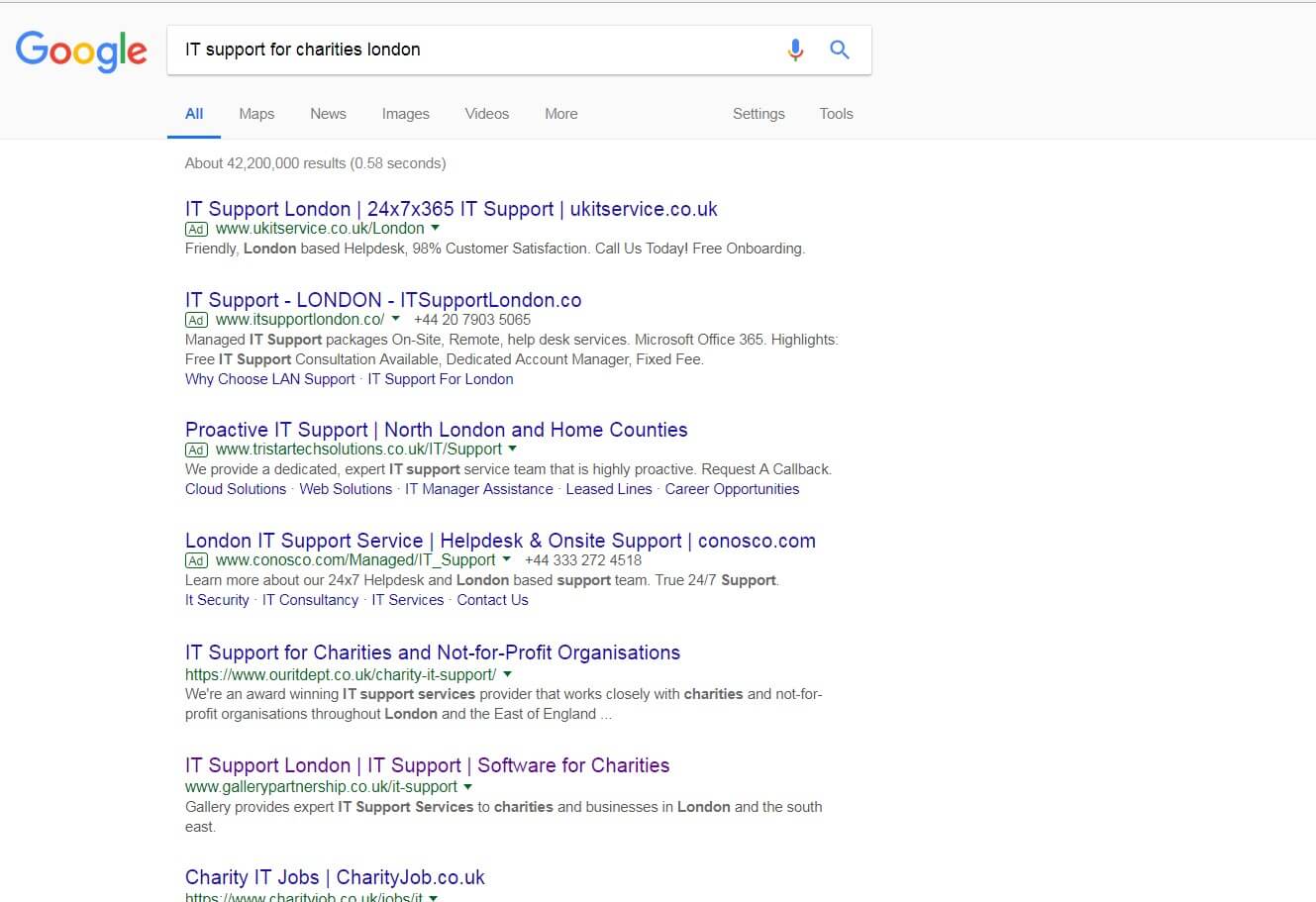Viewport: 1316px width, 902px height.
Task: Click Ad badge next to conosco.com URL
Action: pos(196,560)
